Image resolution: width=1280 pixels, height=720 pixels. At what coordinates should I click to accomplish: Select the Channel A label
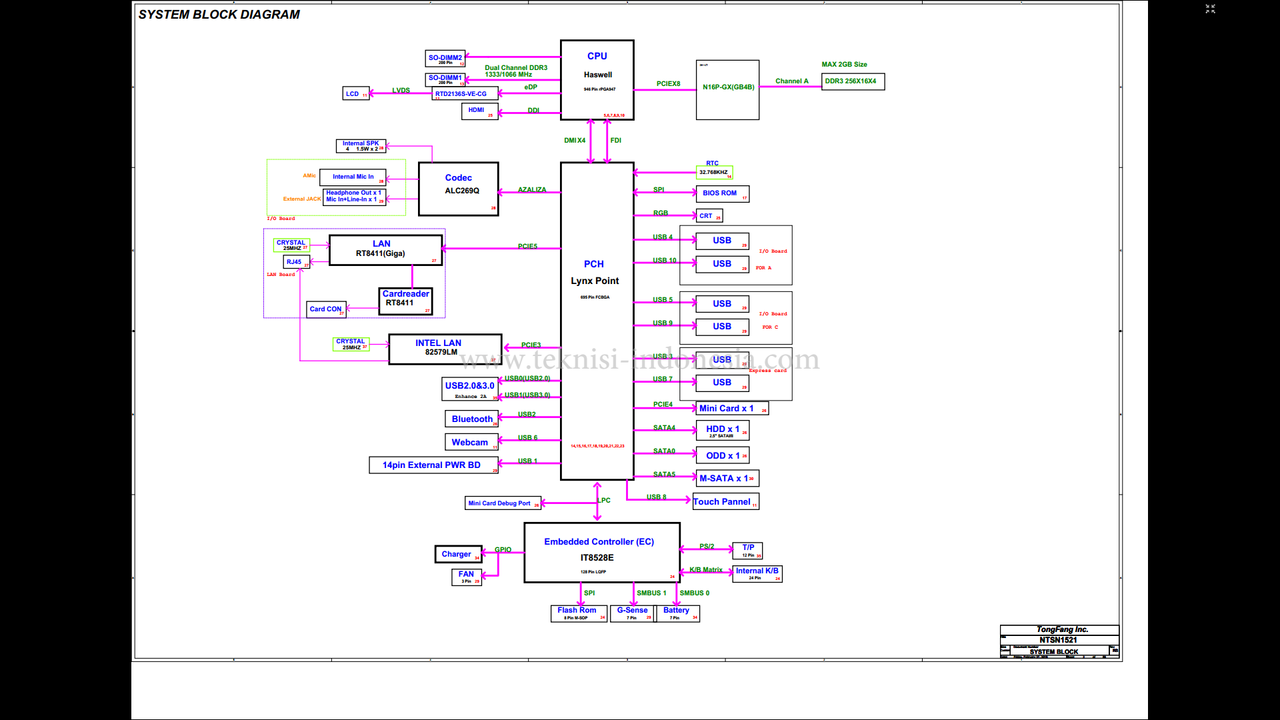pos(792,81)
